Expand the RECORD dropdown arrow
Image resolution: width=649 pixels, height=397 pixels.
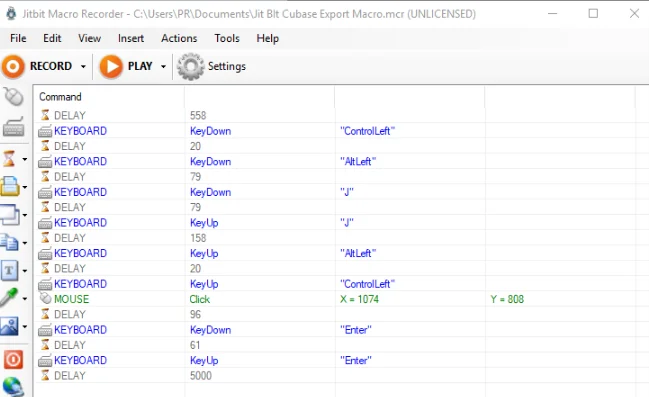(x=83, y=67)
